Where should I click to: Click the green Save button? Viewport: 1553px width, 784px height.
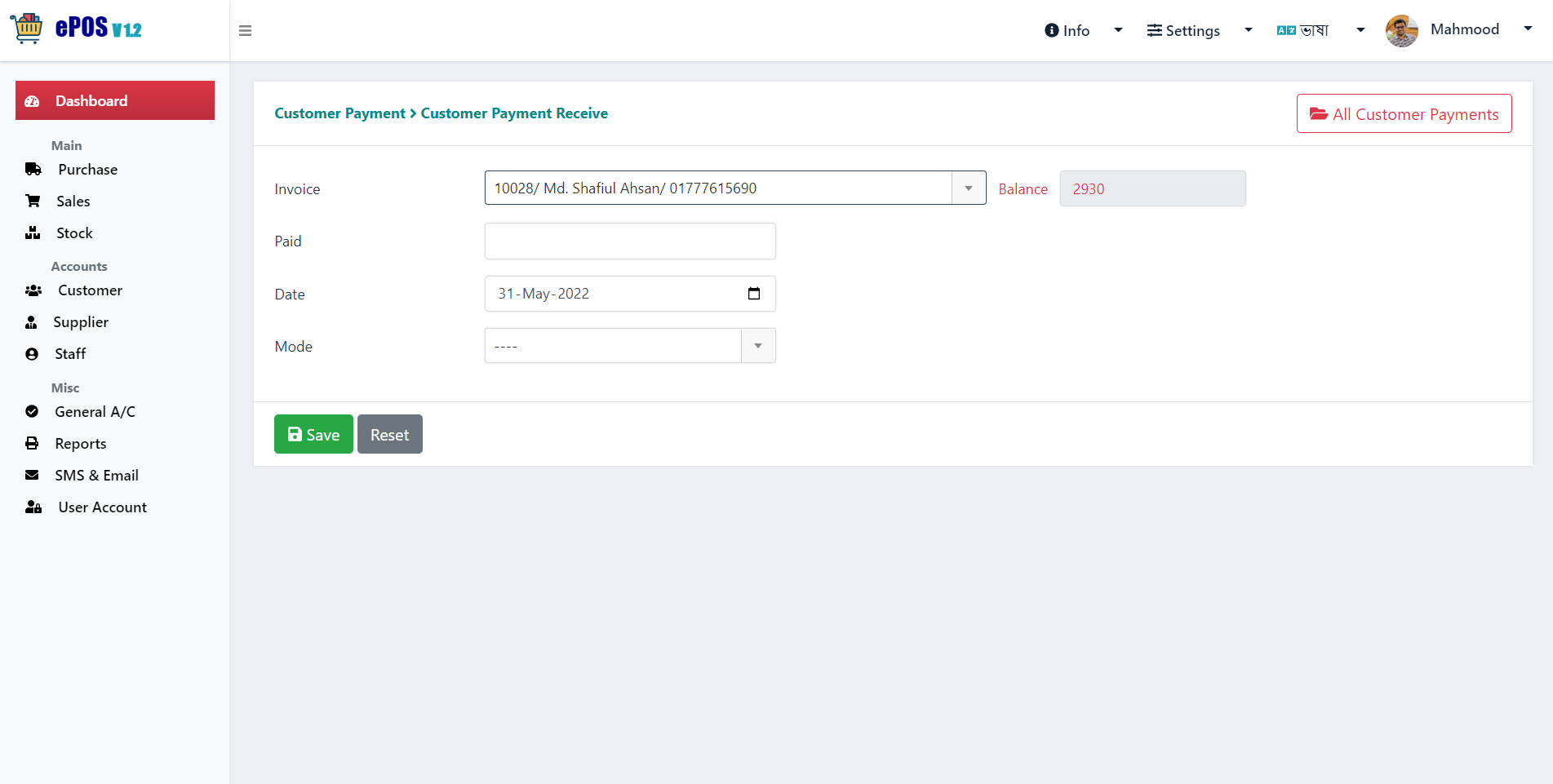(x=313, y=434)
